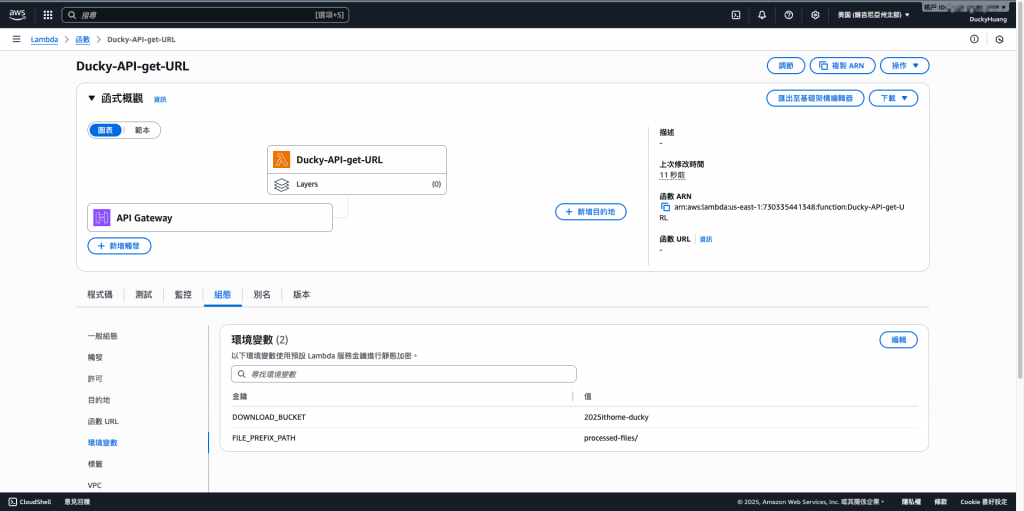This screenshot has height=511, width=1024.
Task: Open 觸發 in the side menu
Action: 95,357
